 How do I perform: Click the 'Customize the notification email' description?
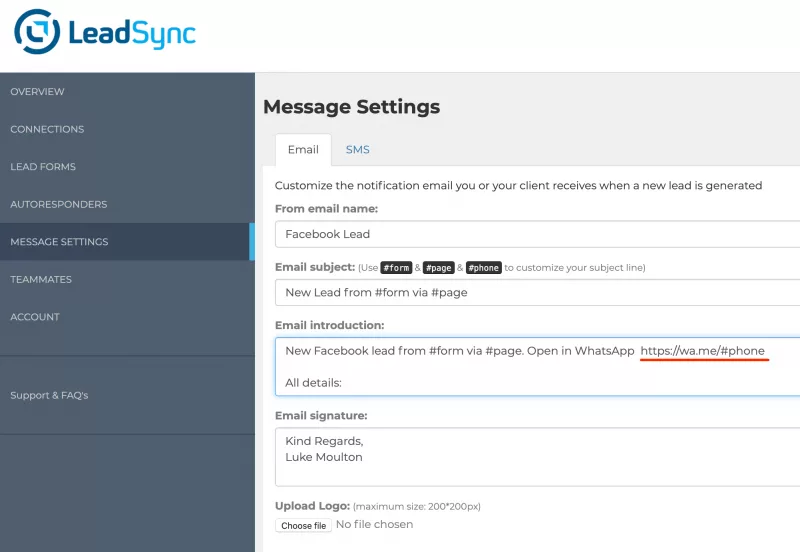[518, 186]
